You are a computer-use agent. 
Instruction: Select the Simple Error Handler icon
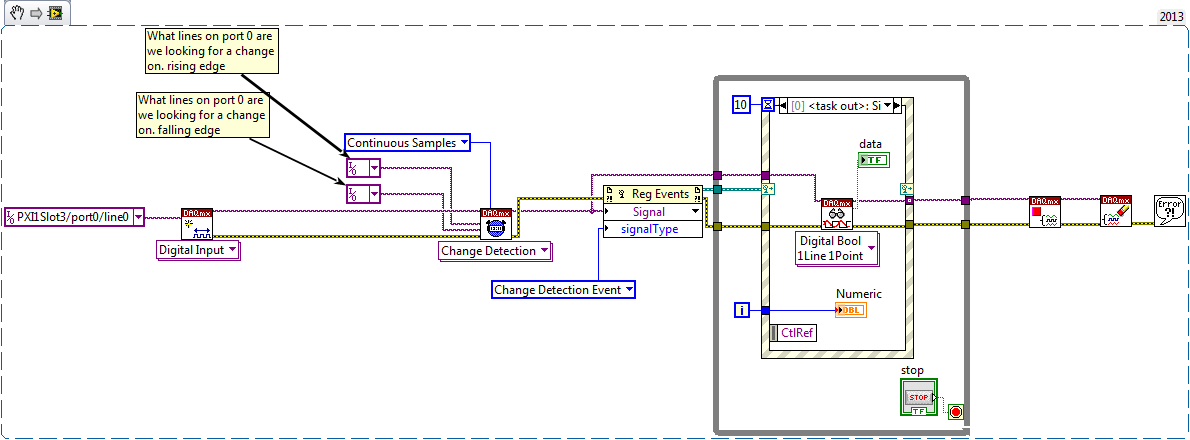(1170, 211)
